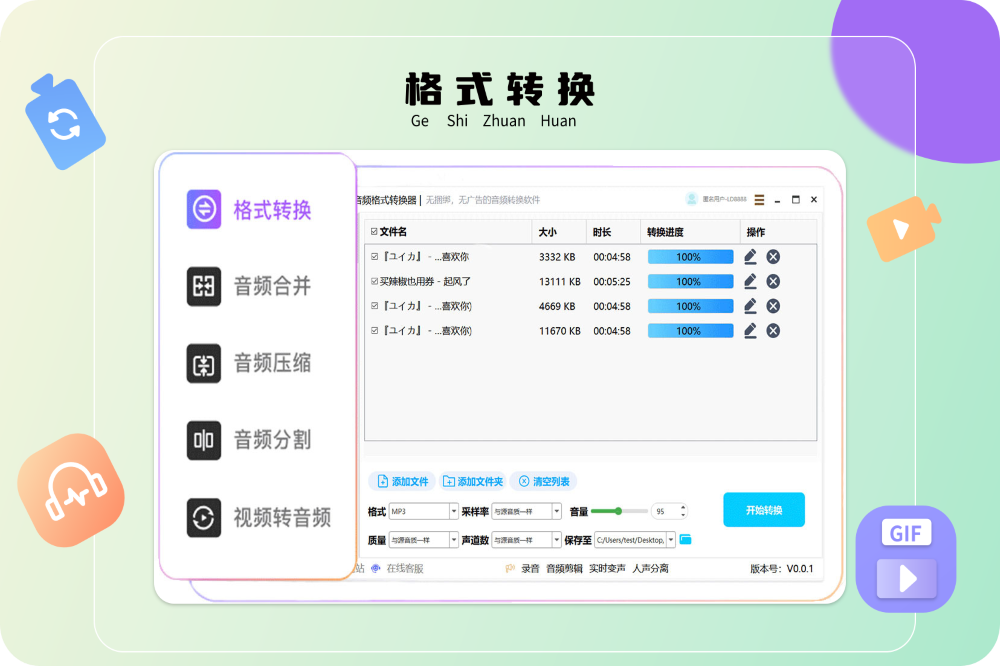1000x666 pixels.
Task: Toggle the select-all checkbox beside 文件名
Action: pos(374,232)
